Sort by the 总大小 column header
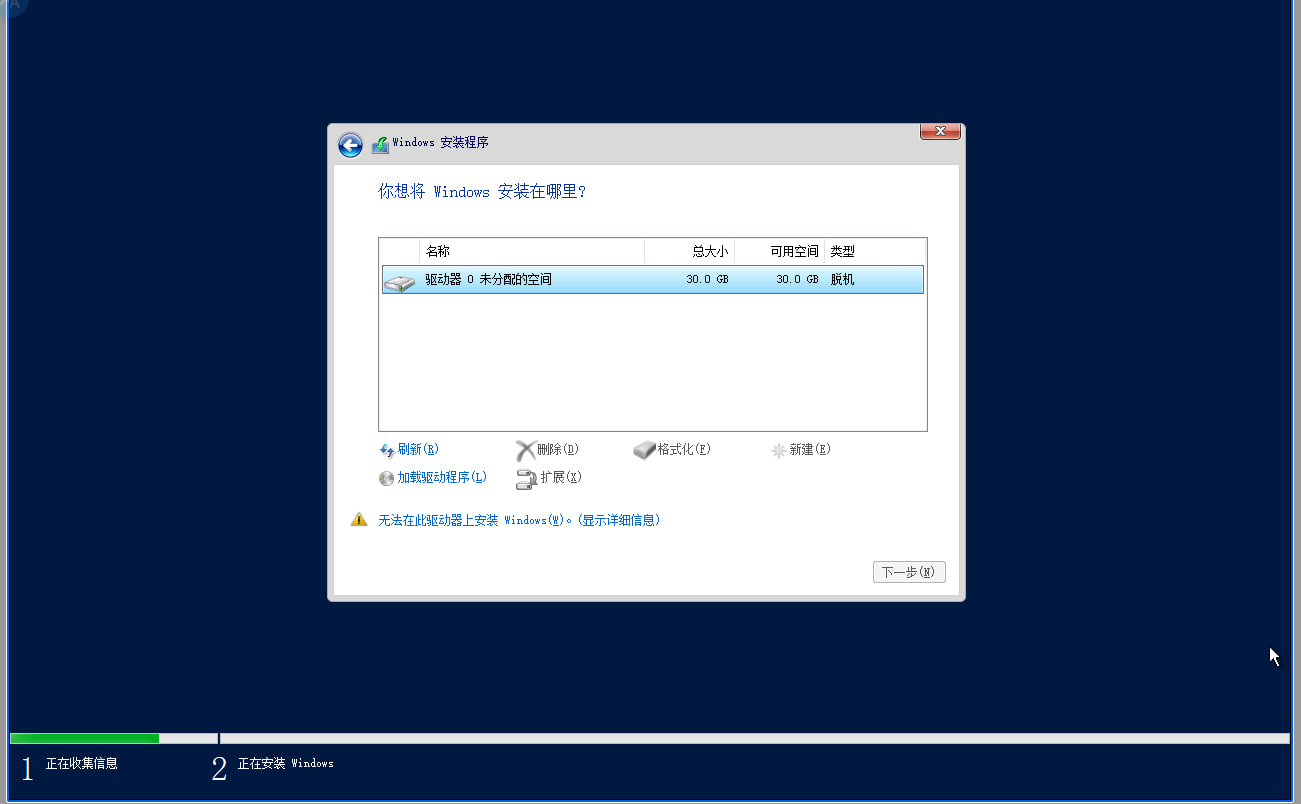 point(690,251)
